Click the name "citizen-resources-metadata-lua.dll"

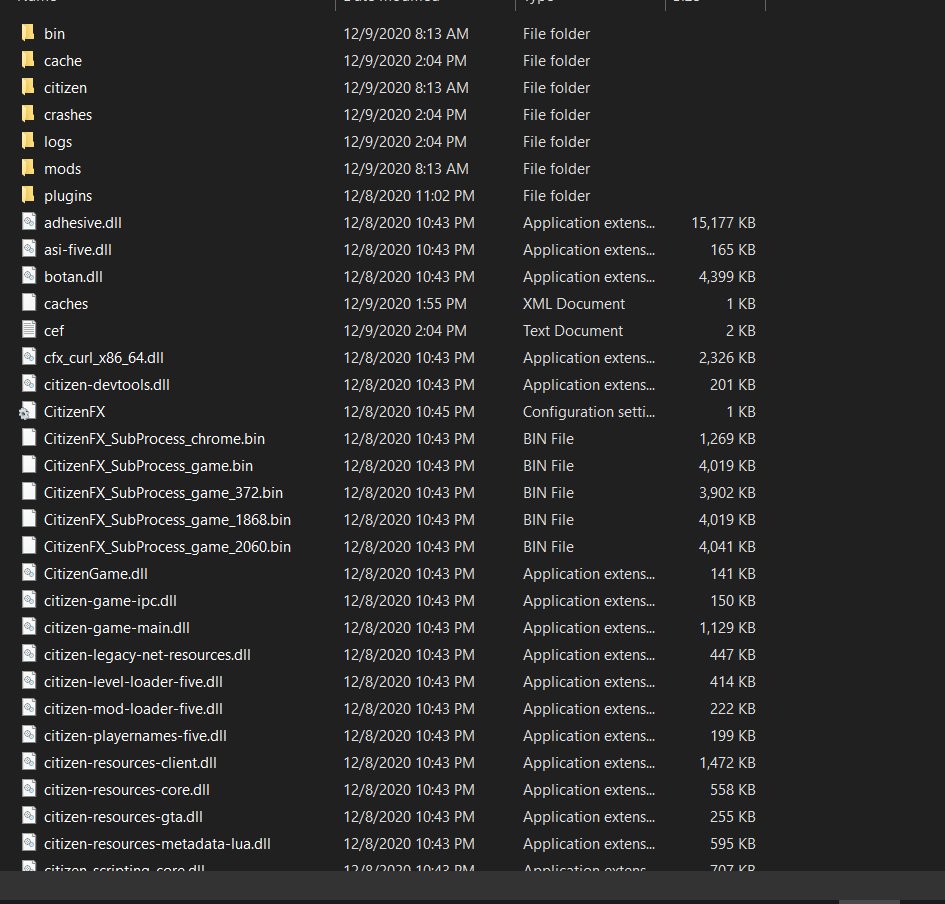click(x=157, y=844)
